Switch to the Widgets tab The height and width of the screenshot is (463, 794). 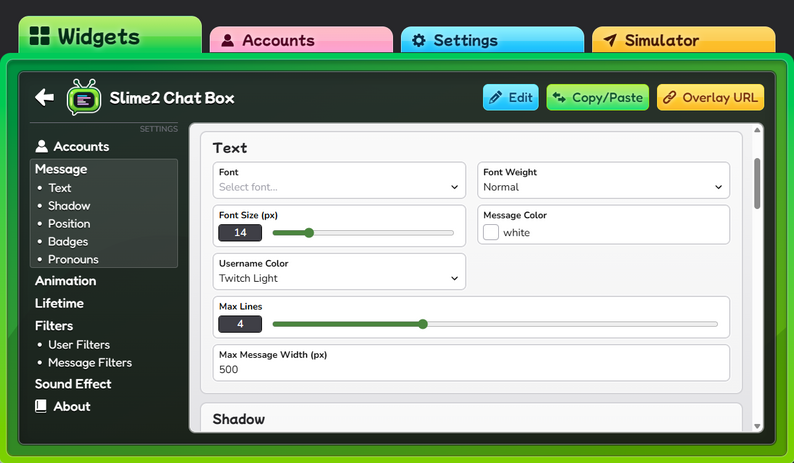pos(110,35)
